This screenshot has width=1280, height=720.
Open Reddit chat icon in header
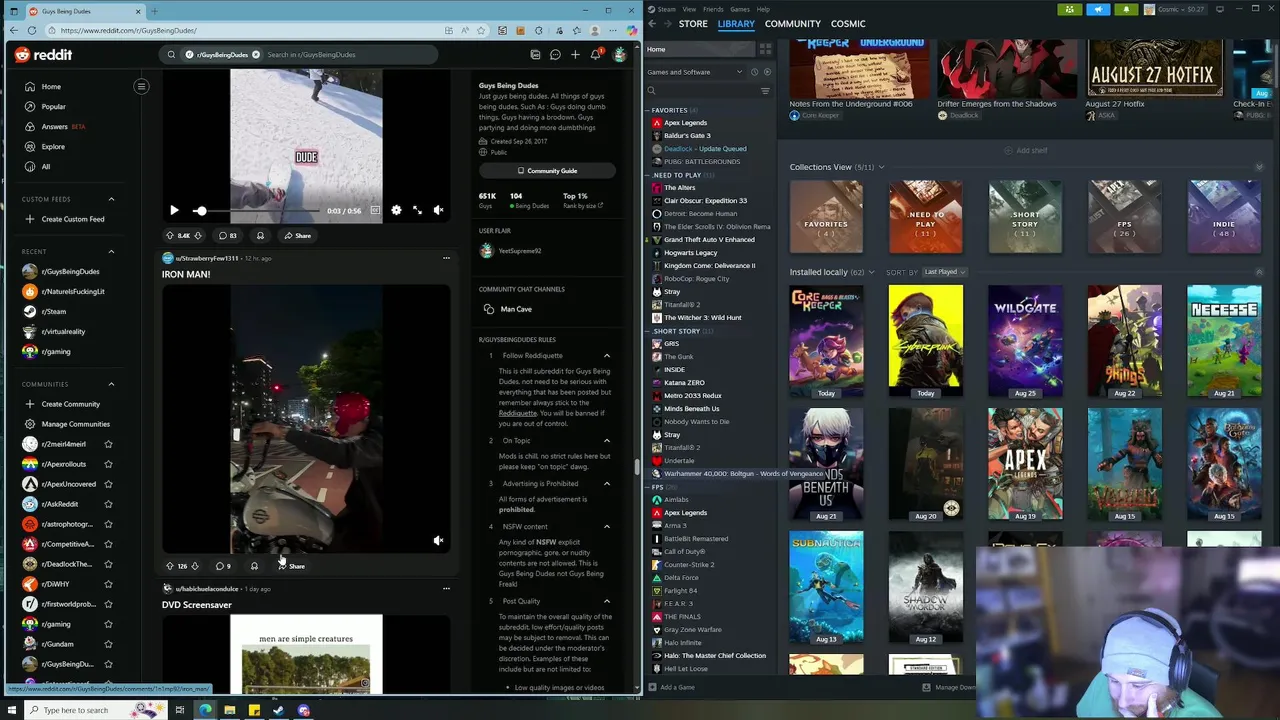(x=555, y=55)
